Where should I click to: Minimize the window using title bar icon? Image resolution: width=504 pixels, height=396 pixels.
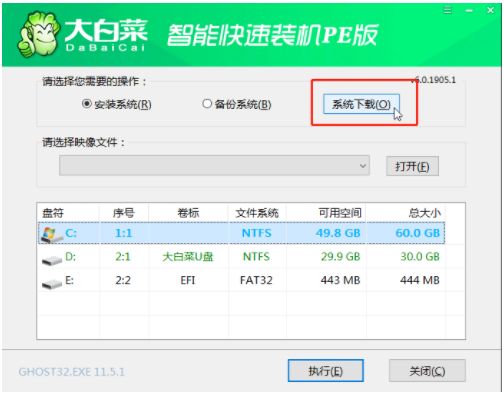point(469,11)
